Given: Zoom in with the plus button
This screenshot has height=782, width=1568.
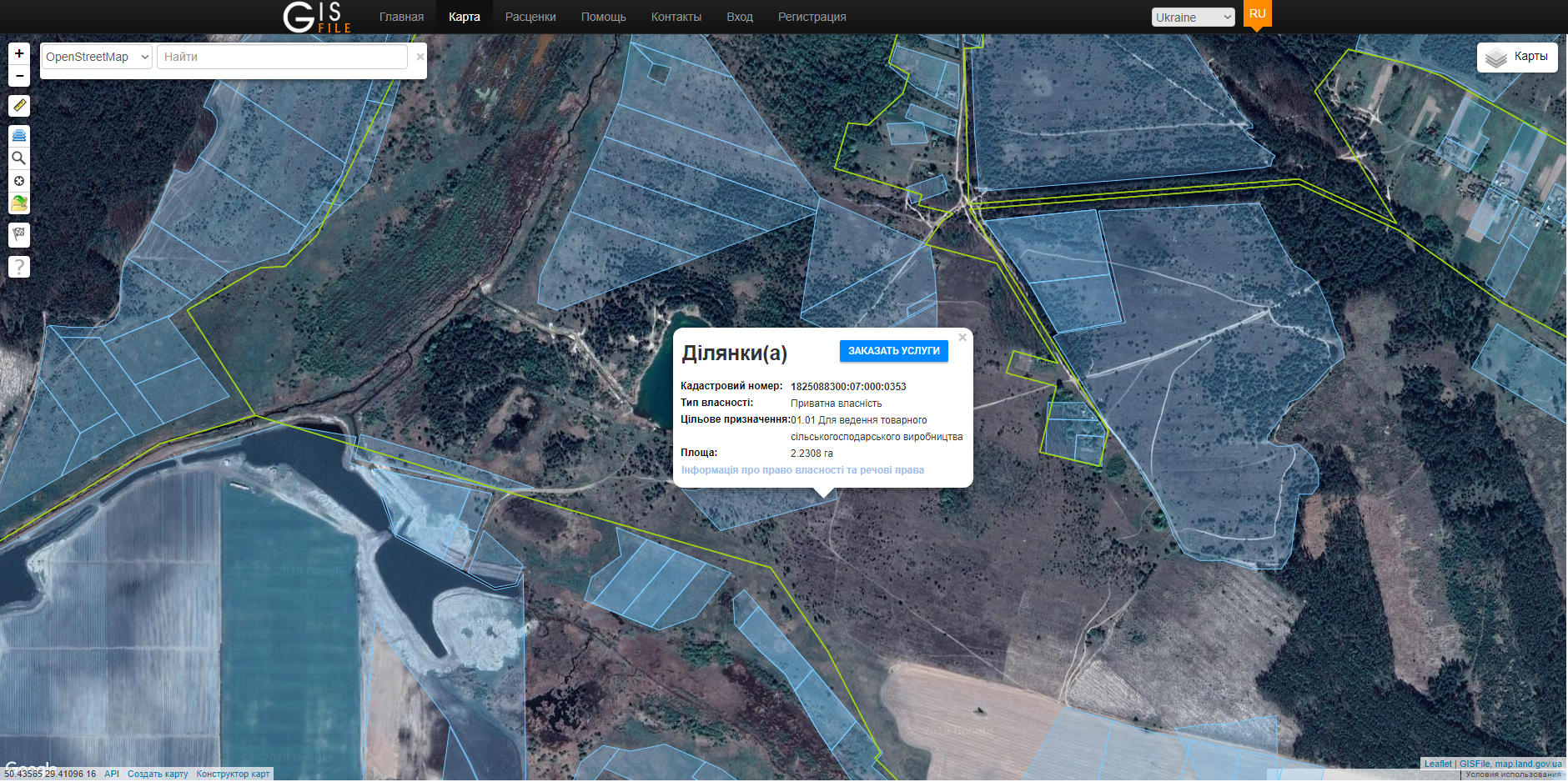Looking at the screenshot, I should tap(19, 54).
